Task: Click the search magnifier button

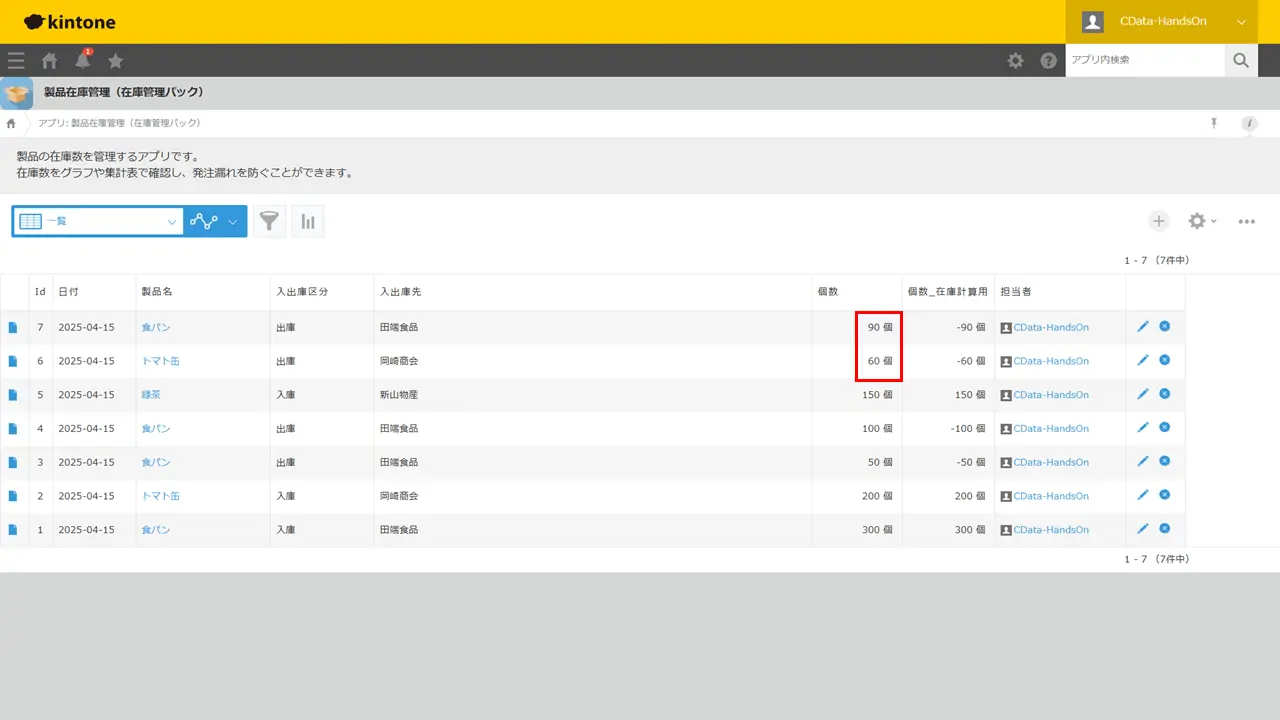Action: (1241, 60)
